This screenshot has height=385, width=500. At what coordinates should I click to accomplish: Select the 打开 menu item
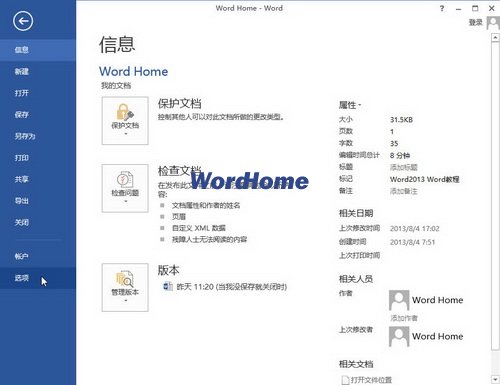pos(38,93)
